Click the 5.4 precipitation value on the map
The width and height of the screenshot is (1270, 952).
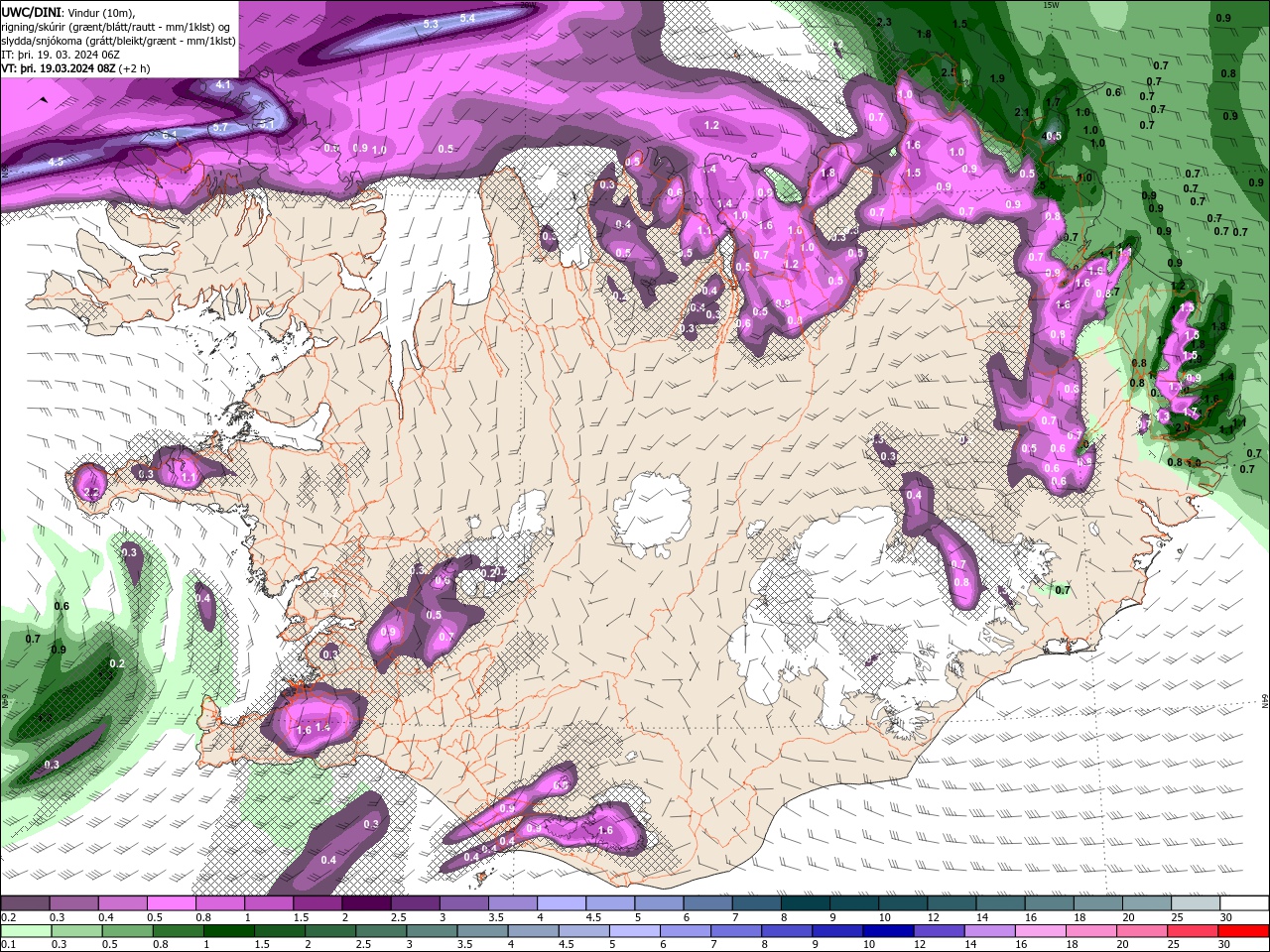467,19
